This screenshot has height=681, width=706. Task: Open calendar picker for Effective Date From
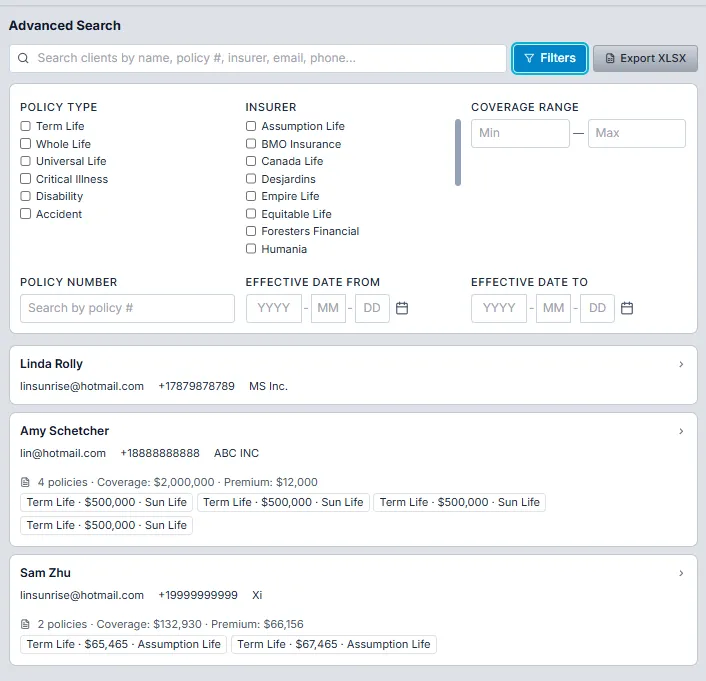click(402, 308)
